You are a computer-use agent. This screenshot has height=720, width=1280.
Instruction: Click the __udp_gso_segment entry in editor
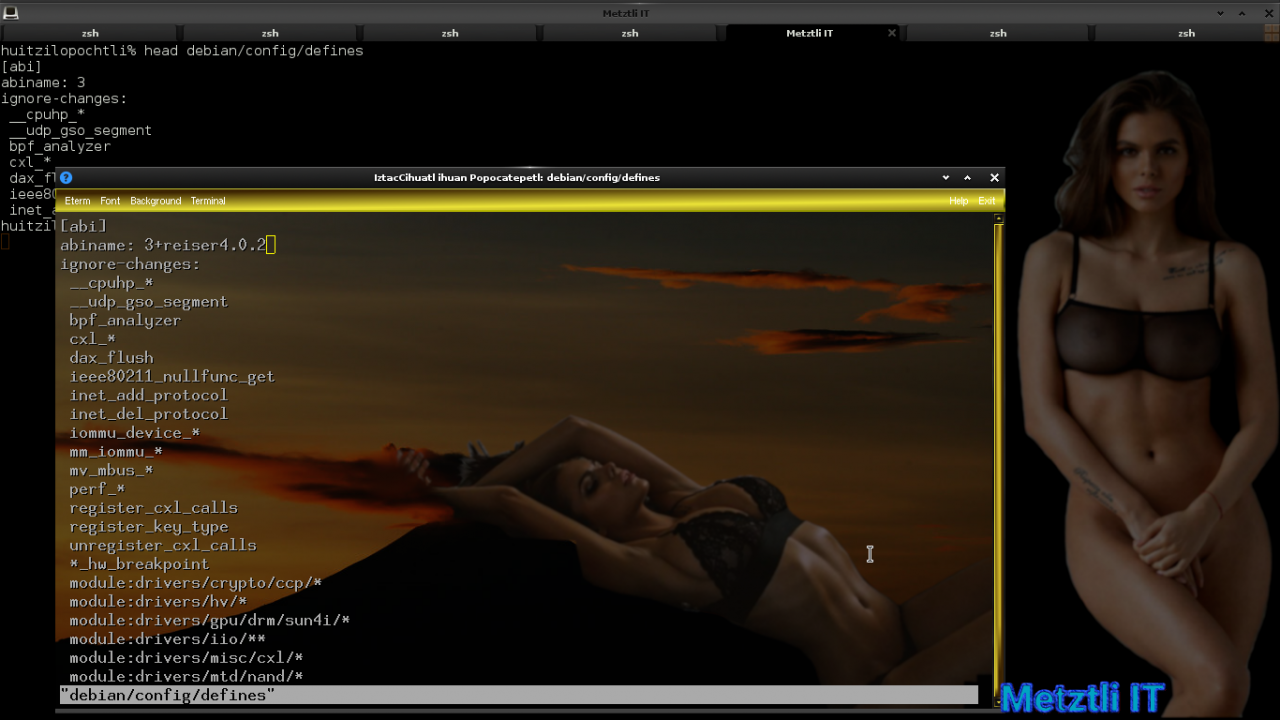click(148, 302)
